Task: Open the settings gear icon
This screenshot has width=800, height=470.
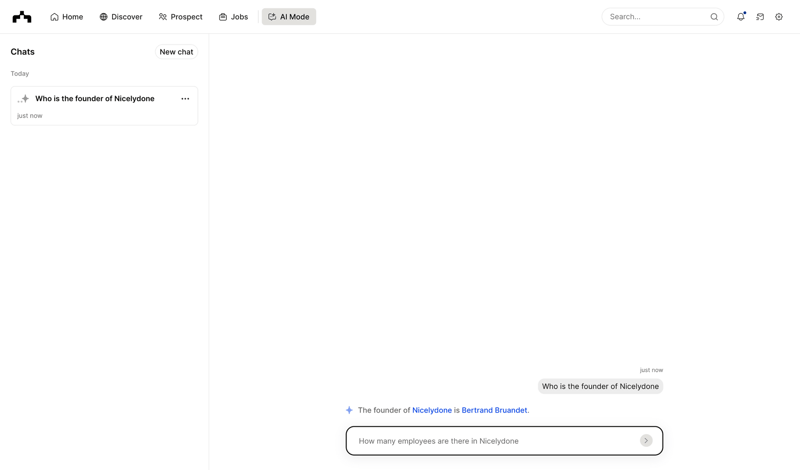Action: click(x=779, y=17)
